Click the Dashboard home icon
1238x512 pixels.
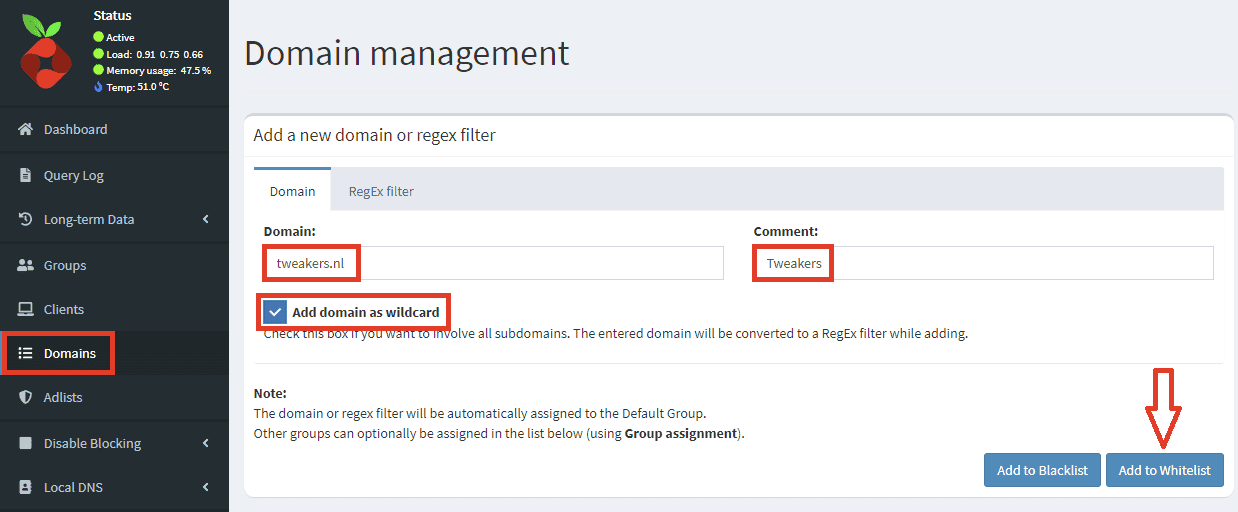[26, 129]
